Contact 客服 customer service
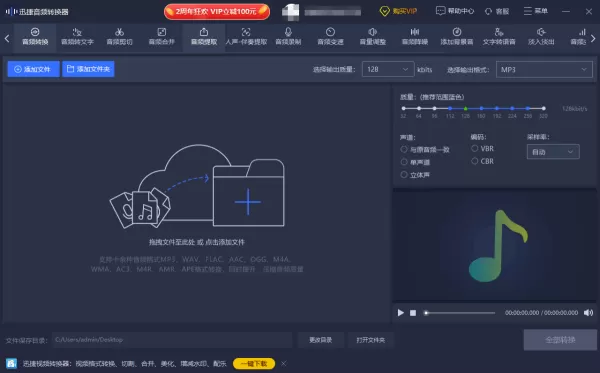The height and width of the screenshot is (373, 600). (x=497, y=11)
